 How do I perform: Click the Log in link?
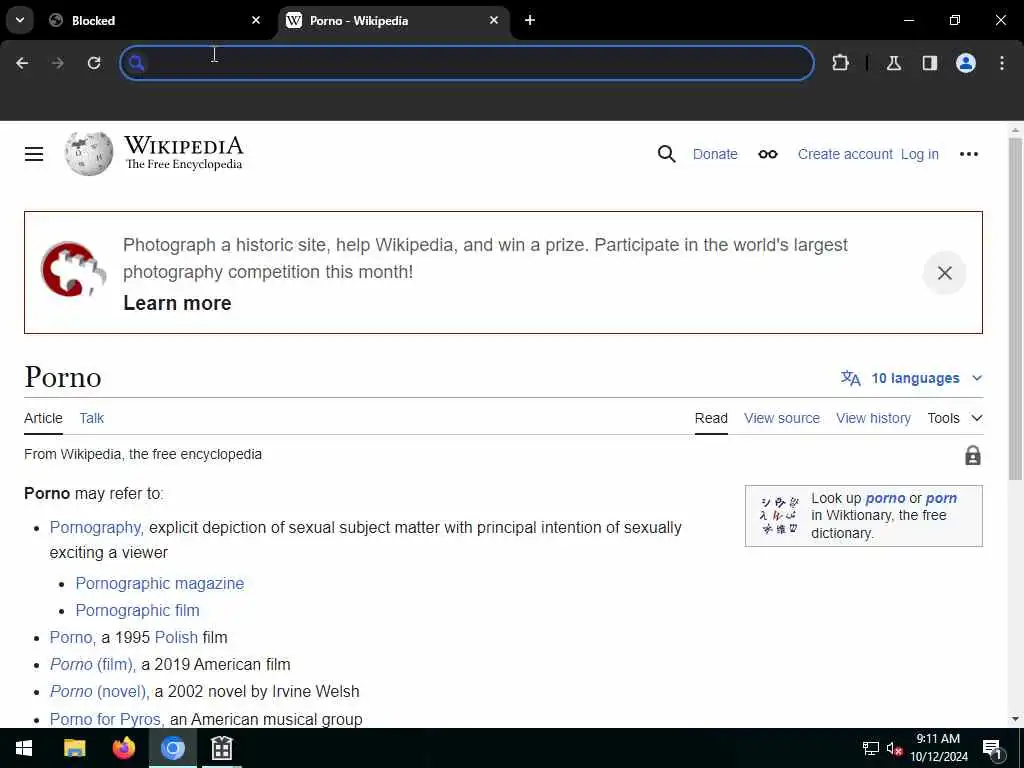click(920, 154)
